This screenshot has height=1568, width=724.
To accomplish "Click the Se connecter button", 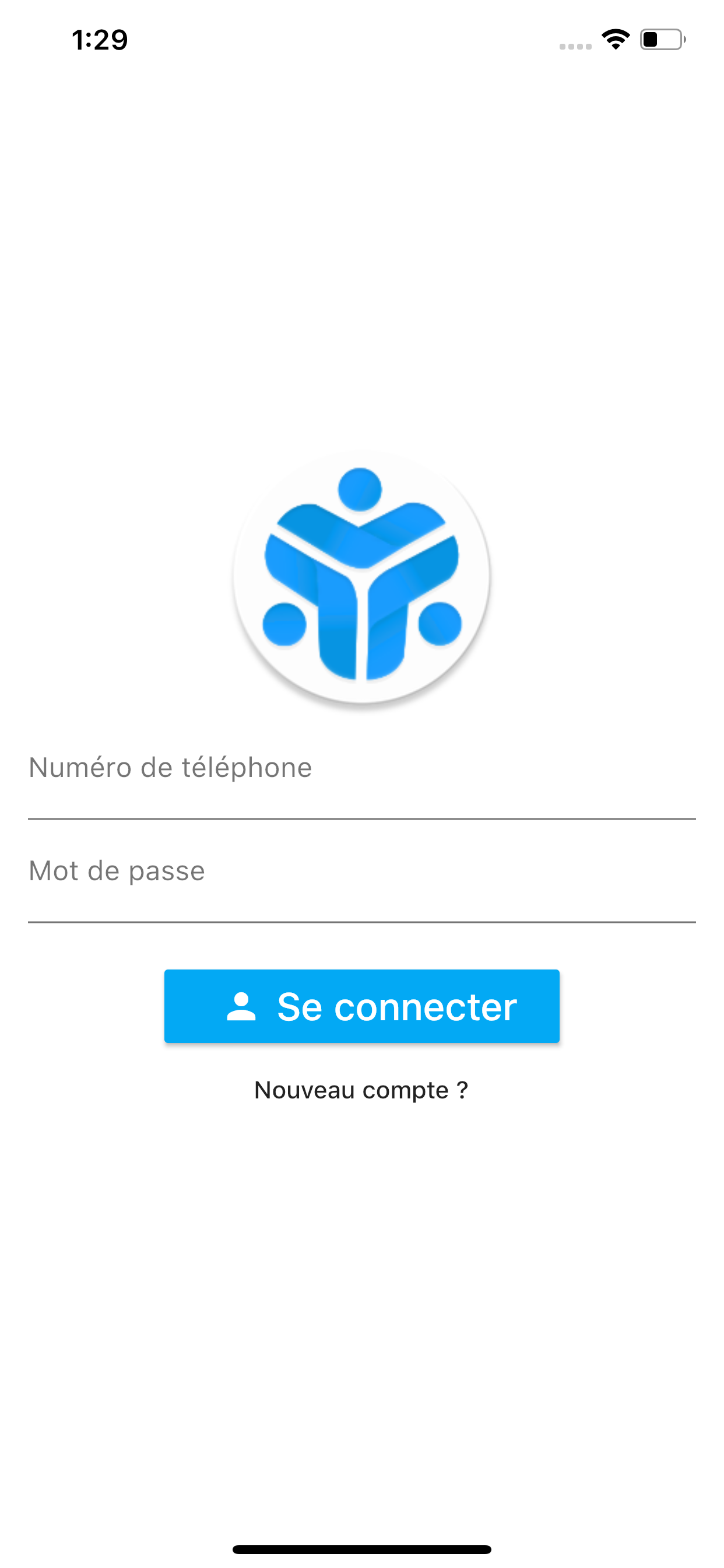I will click(361, 1006).
